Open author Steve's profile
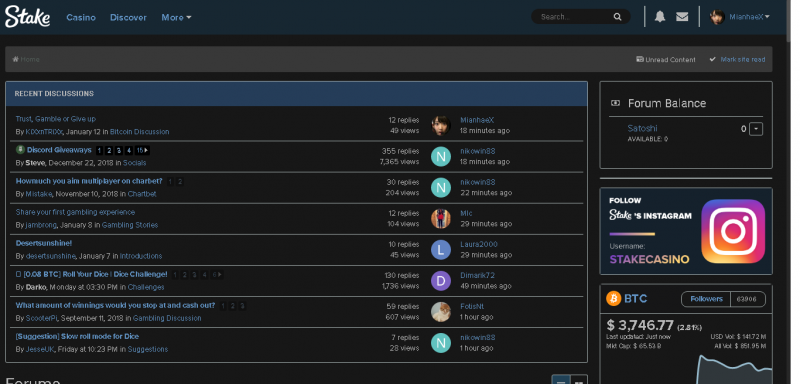 coord(35,163)
